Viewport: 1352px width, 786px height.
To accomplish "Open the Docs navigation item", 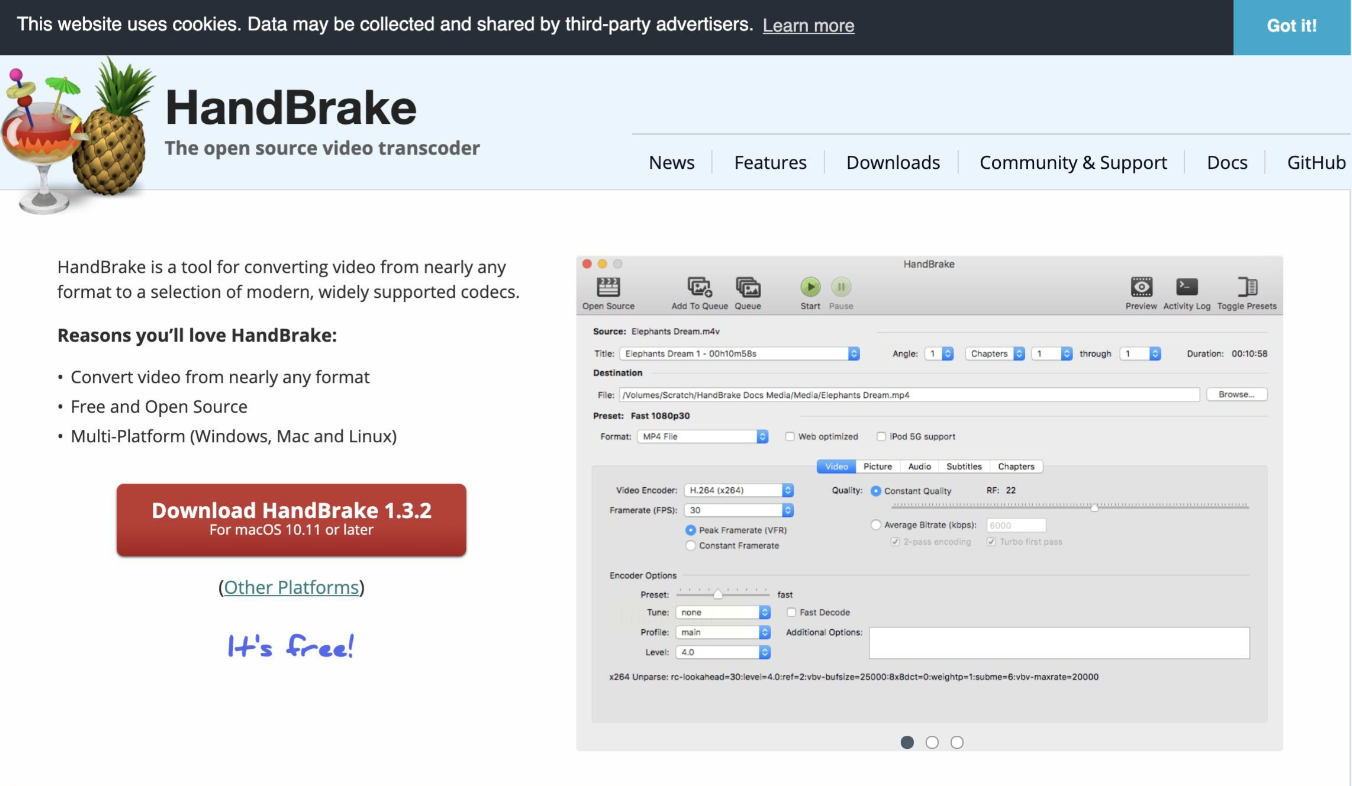I will [x=1227, y=163].
